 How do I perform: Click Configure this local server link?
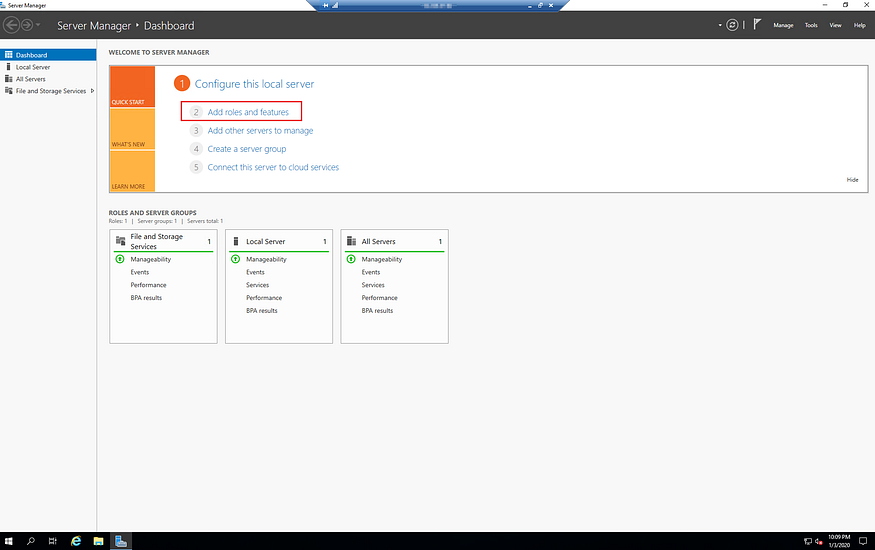(x=254, y=84)
